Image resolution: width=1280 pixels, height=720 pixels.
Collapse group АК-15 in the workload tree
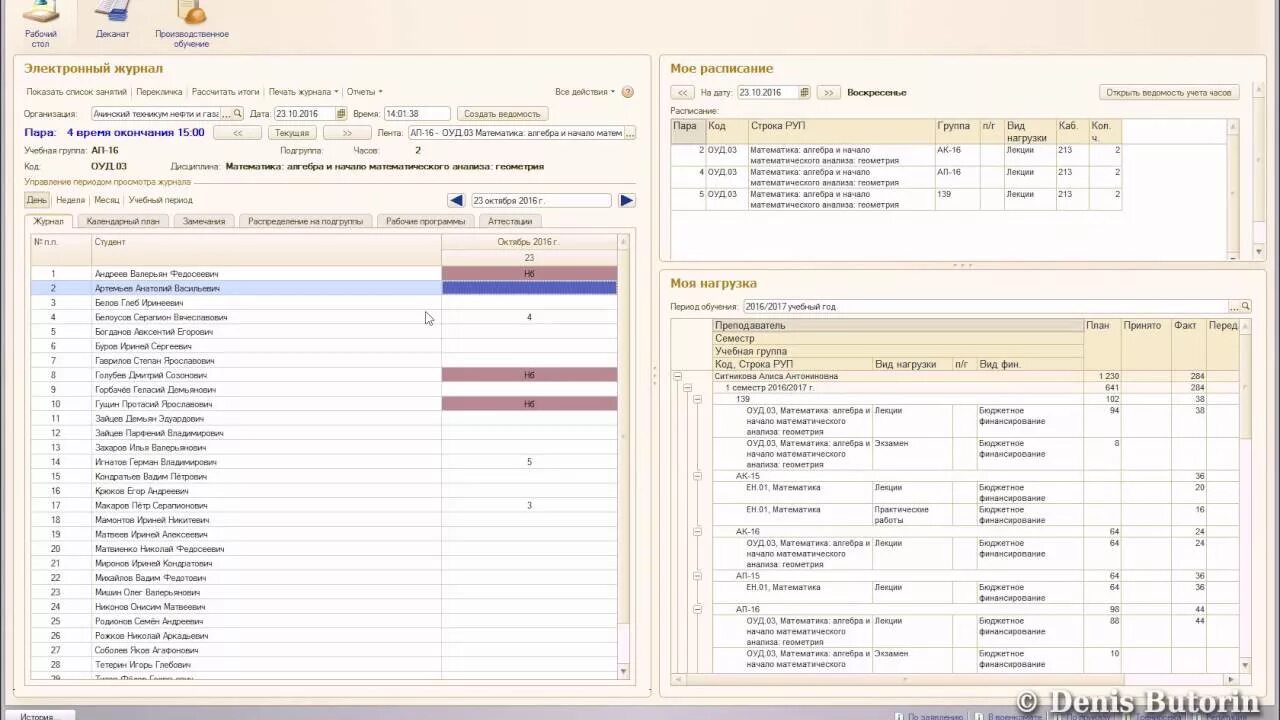(x=697, y=476)
